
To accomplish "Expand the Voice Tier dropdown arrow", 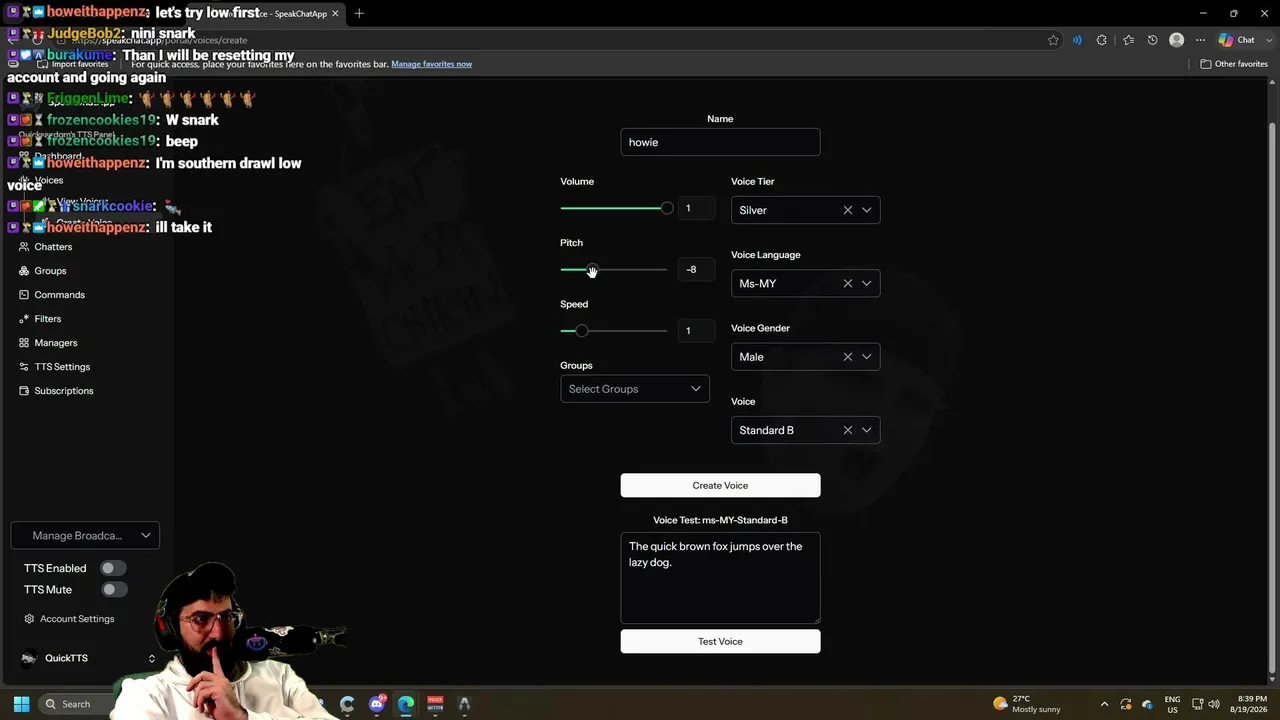I will point(866,210).
